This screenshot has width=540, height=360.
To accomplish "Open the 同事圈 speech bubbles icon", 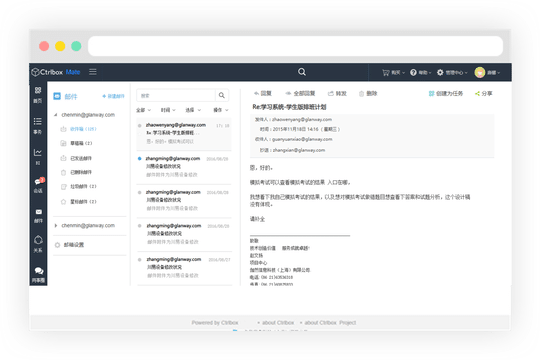I will click(39, 271).
